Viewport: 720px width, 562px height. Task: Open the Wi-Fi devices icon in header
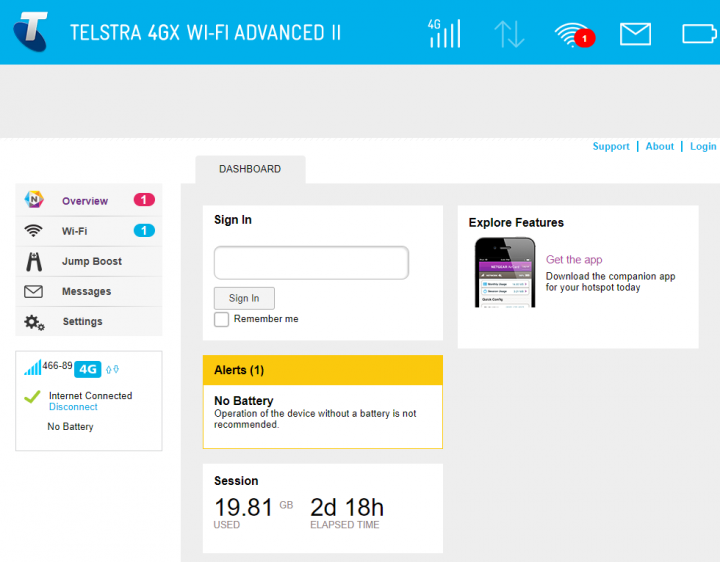pyautogui.click(x=571, y=35)
